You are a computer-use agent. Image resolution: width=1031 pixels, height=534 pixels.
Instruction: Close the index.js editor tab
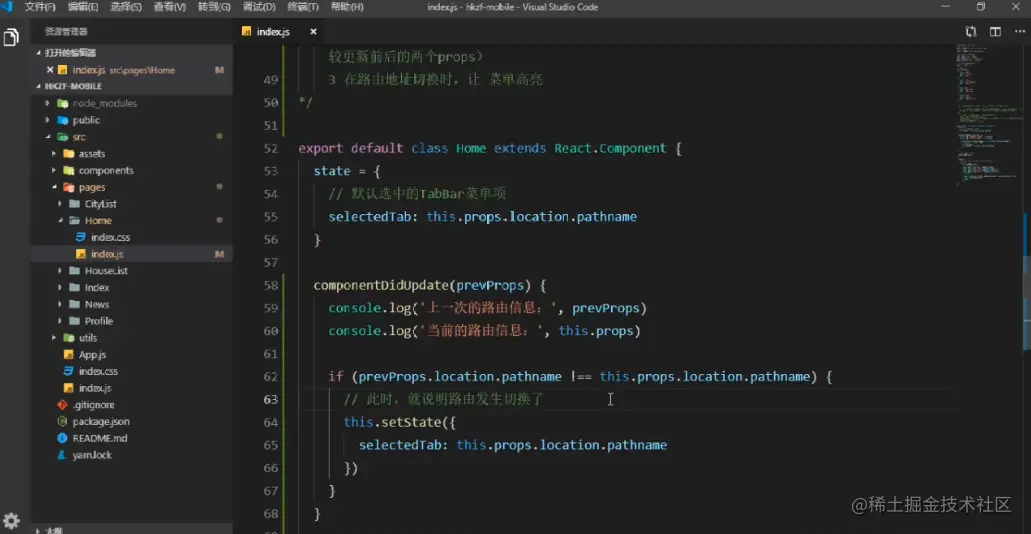pos(314,32)
